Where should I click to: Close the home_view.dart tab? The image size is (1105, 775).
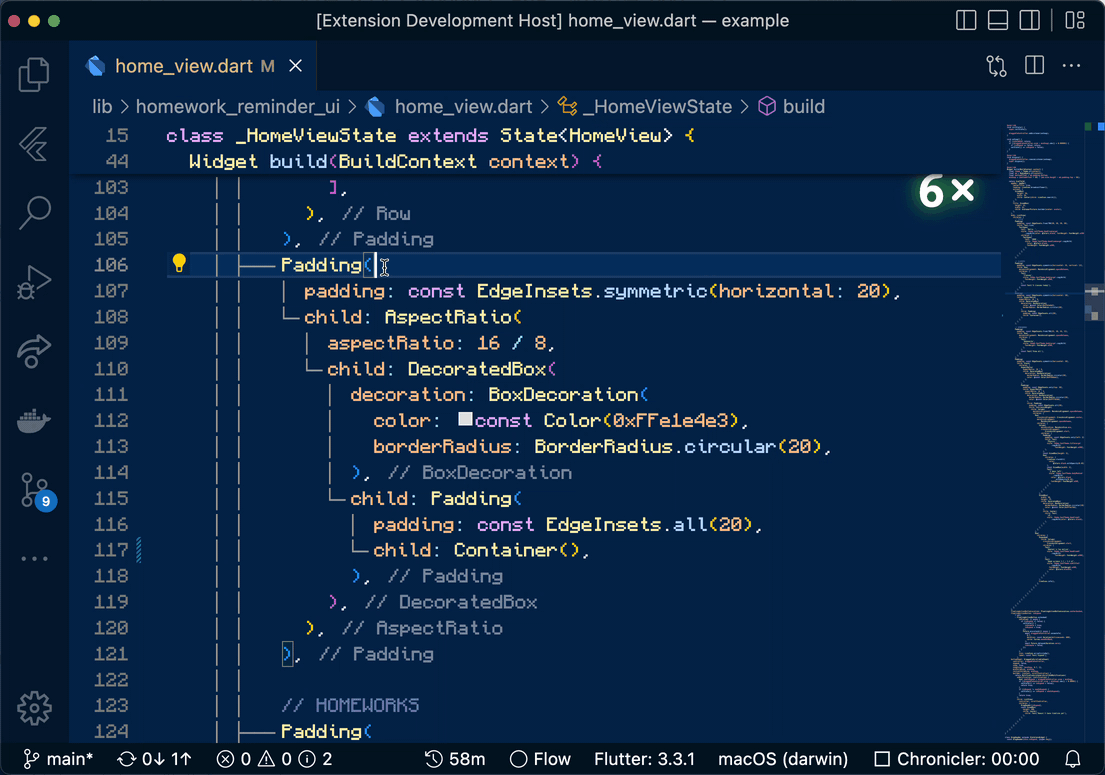pos(296,66)
